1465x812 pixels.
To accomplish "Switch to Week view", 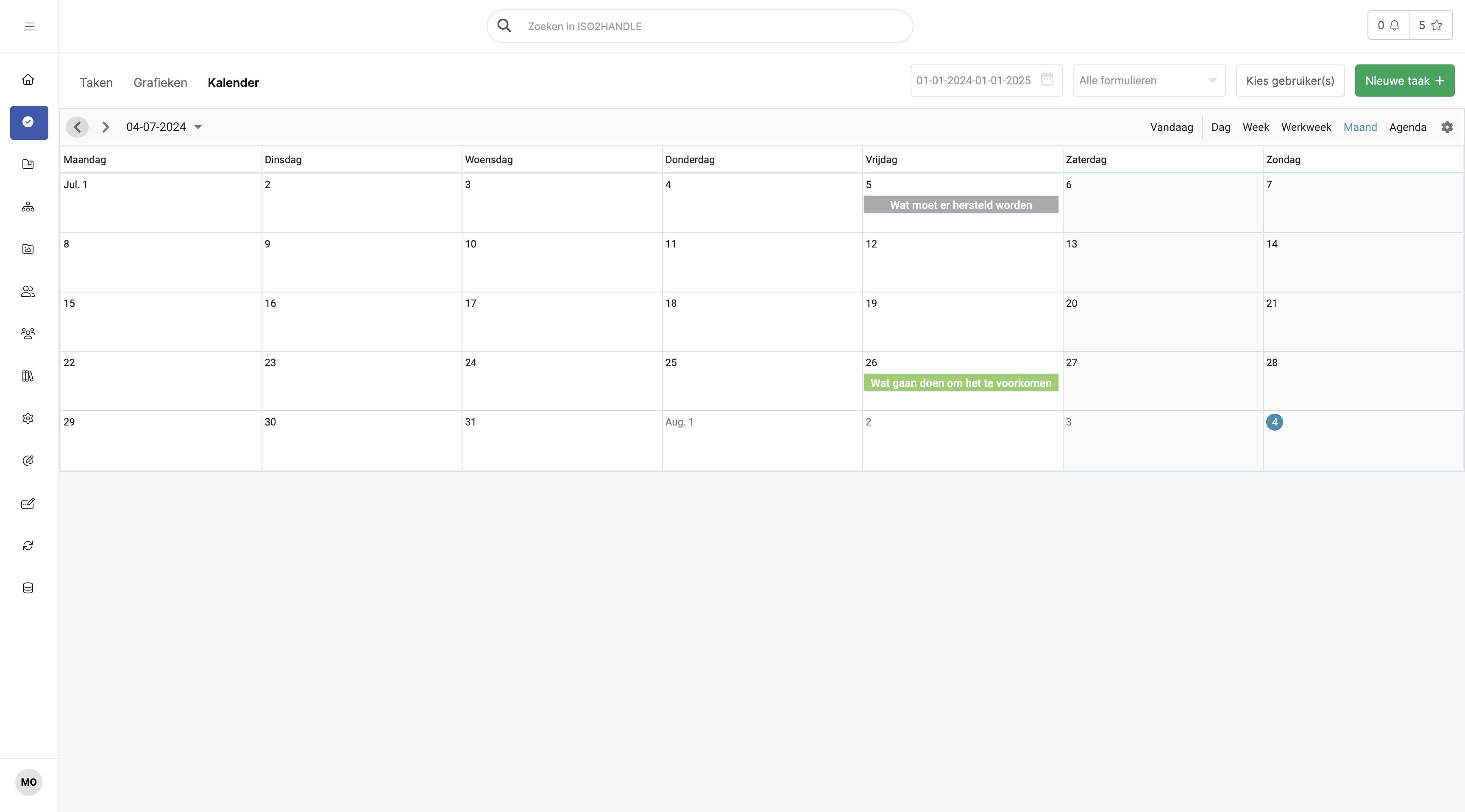I will [1256, 128].
